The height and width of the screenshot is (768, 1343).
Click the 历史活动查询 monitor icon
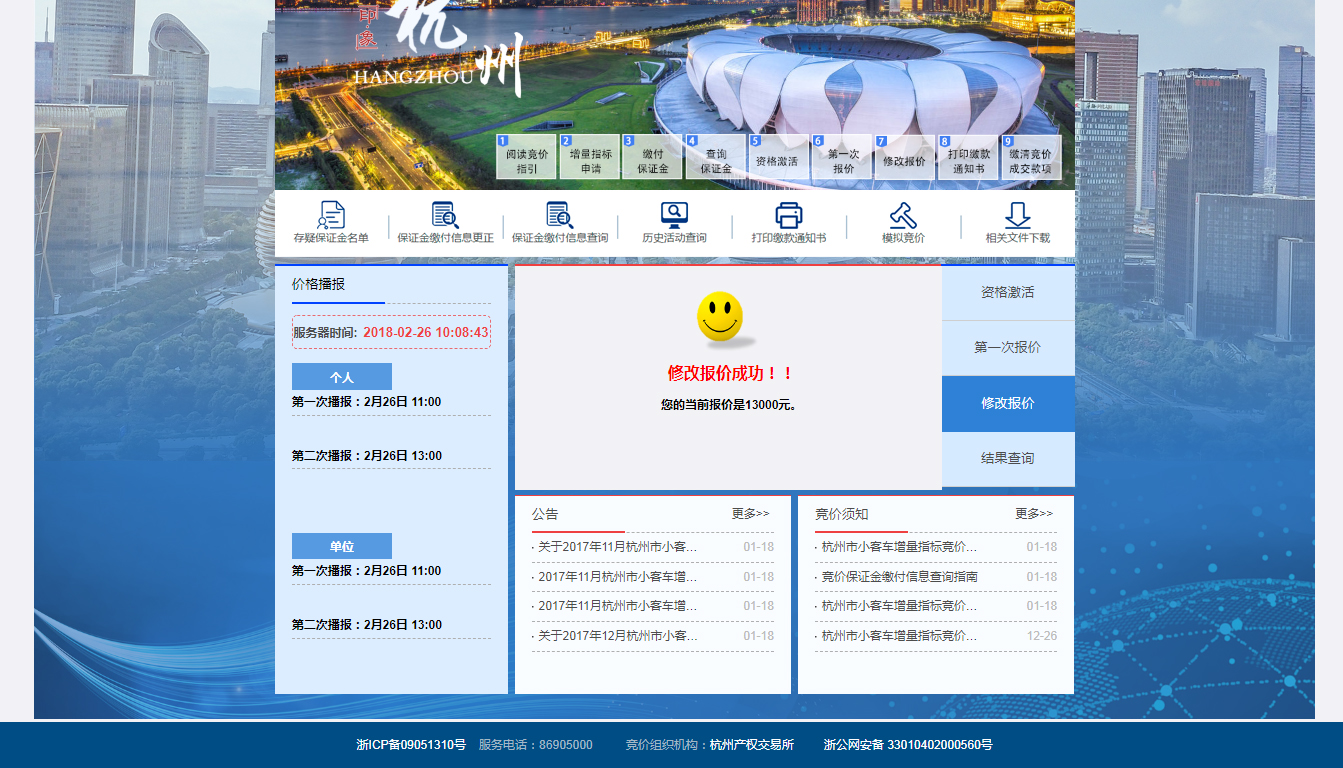[x=674, y=216]
